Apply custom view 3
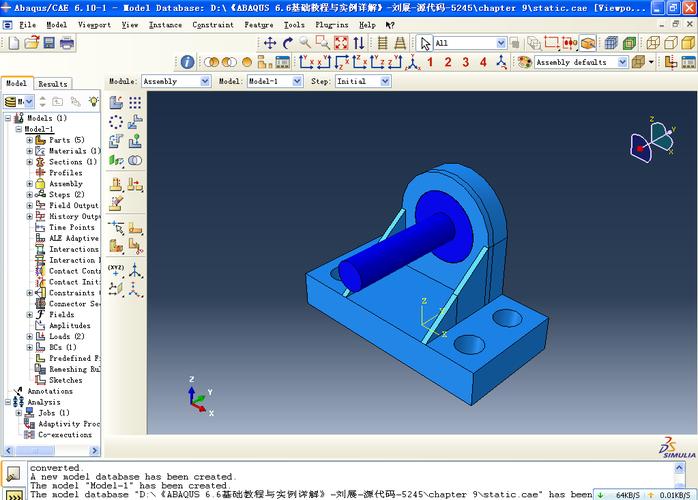Screen dimensions: 698x500 click(x=466, y=62)
